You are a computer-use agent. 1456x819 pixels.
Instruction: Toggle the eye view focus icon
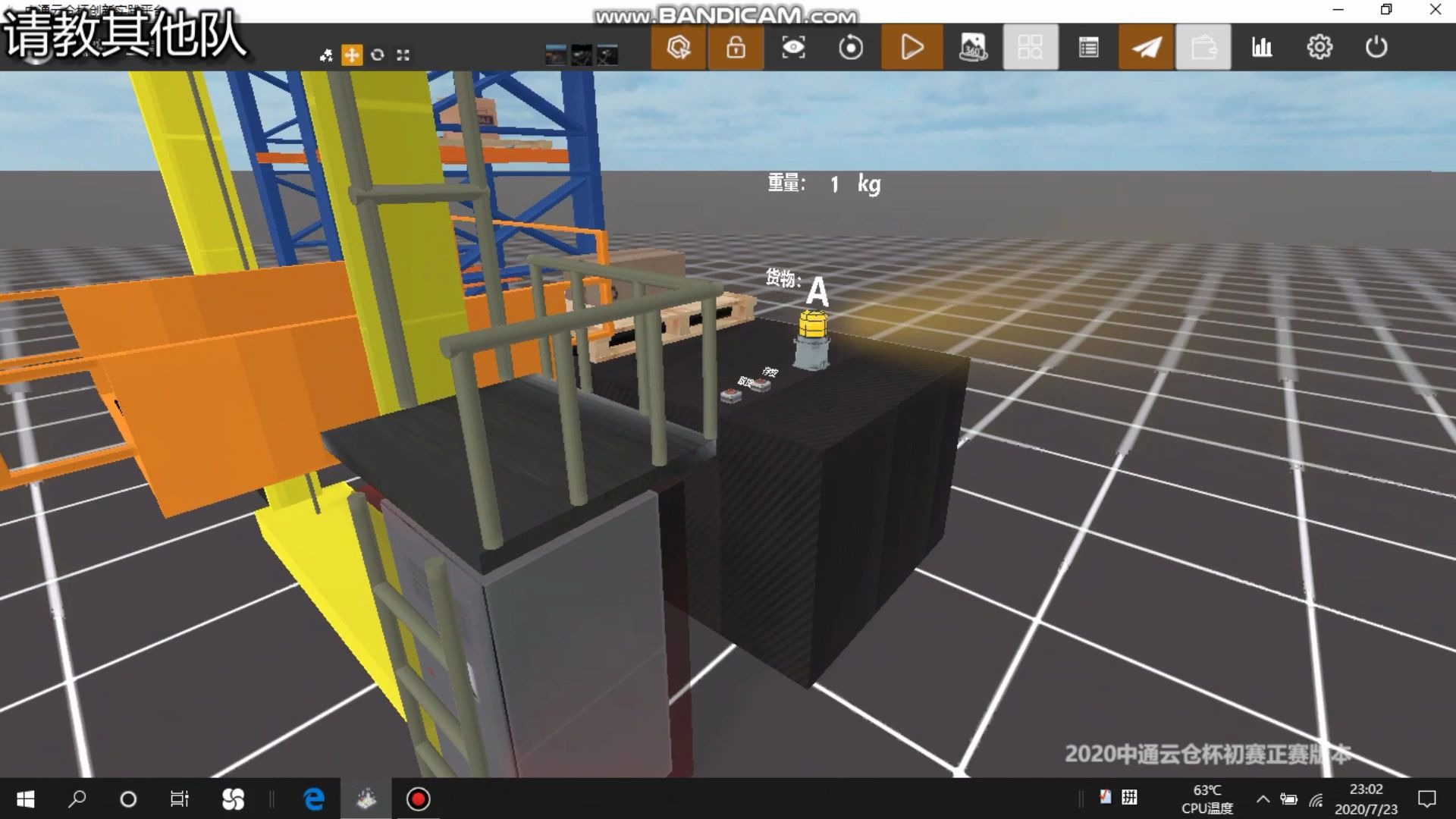tap(793, 48)
